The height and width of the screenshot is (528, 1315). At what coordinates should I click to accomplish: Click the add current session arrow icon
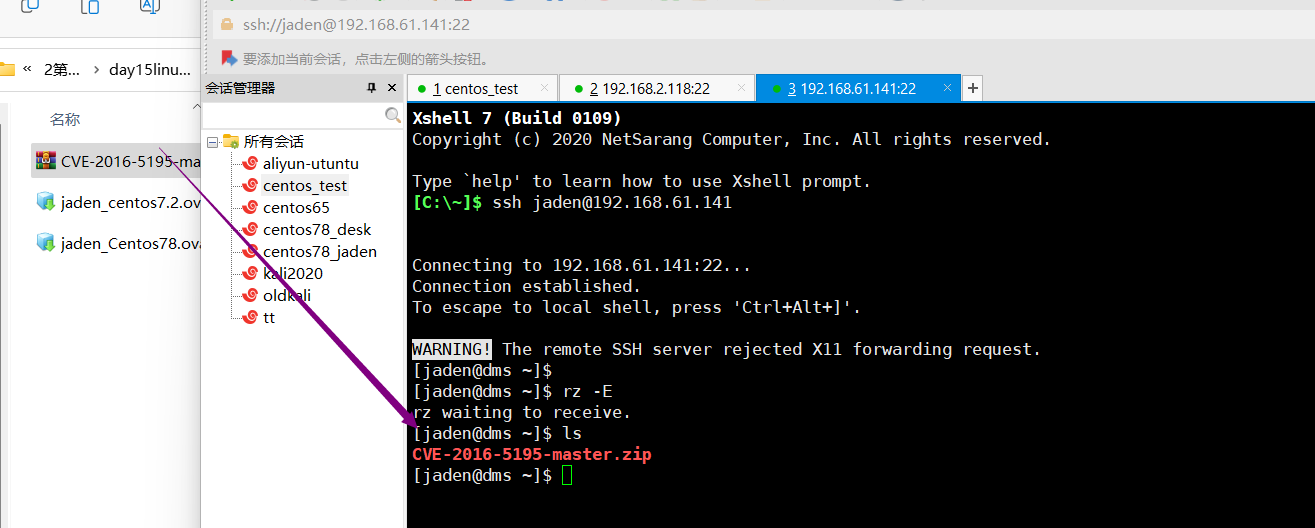pos(229,58)
